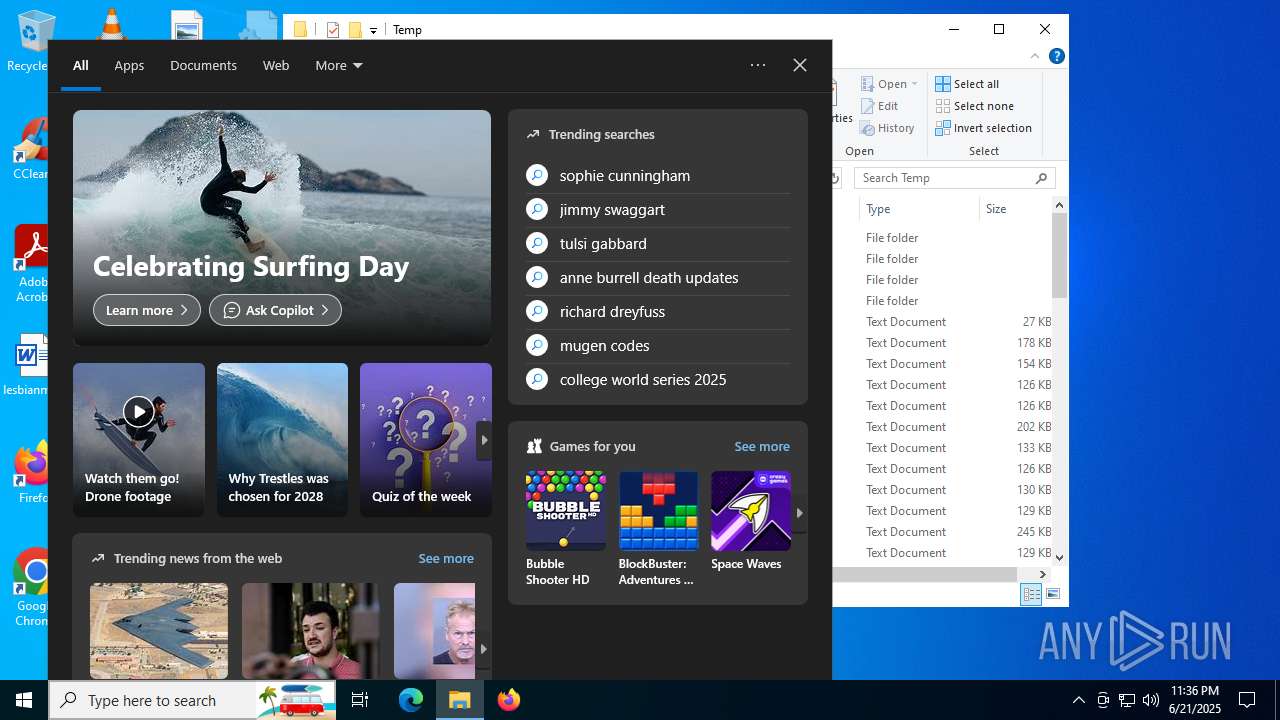Launch Microsoft Edge from taskbar
The image size is (1280, 720).
pos(411,700)
